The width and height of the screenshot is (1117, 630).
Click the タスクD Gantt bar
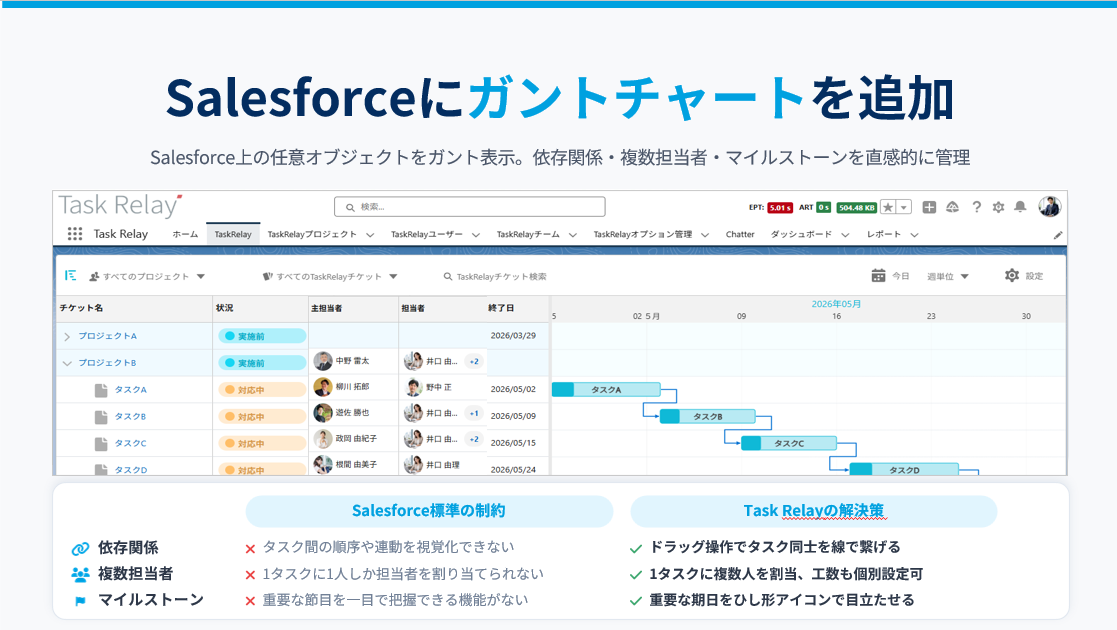click(x=904, y=470)
